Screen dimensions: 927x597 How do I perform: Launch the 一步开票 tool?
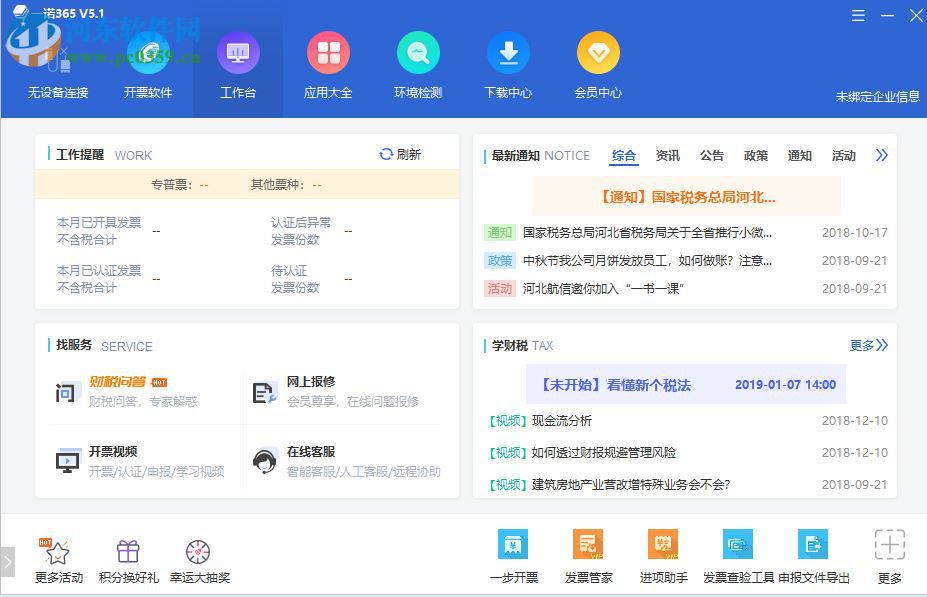coord(513,553)
